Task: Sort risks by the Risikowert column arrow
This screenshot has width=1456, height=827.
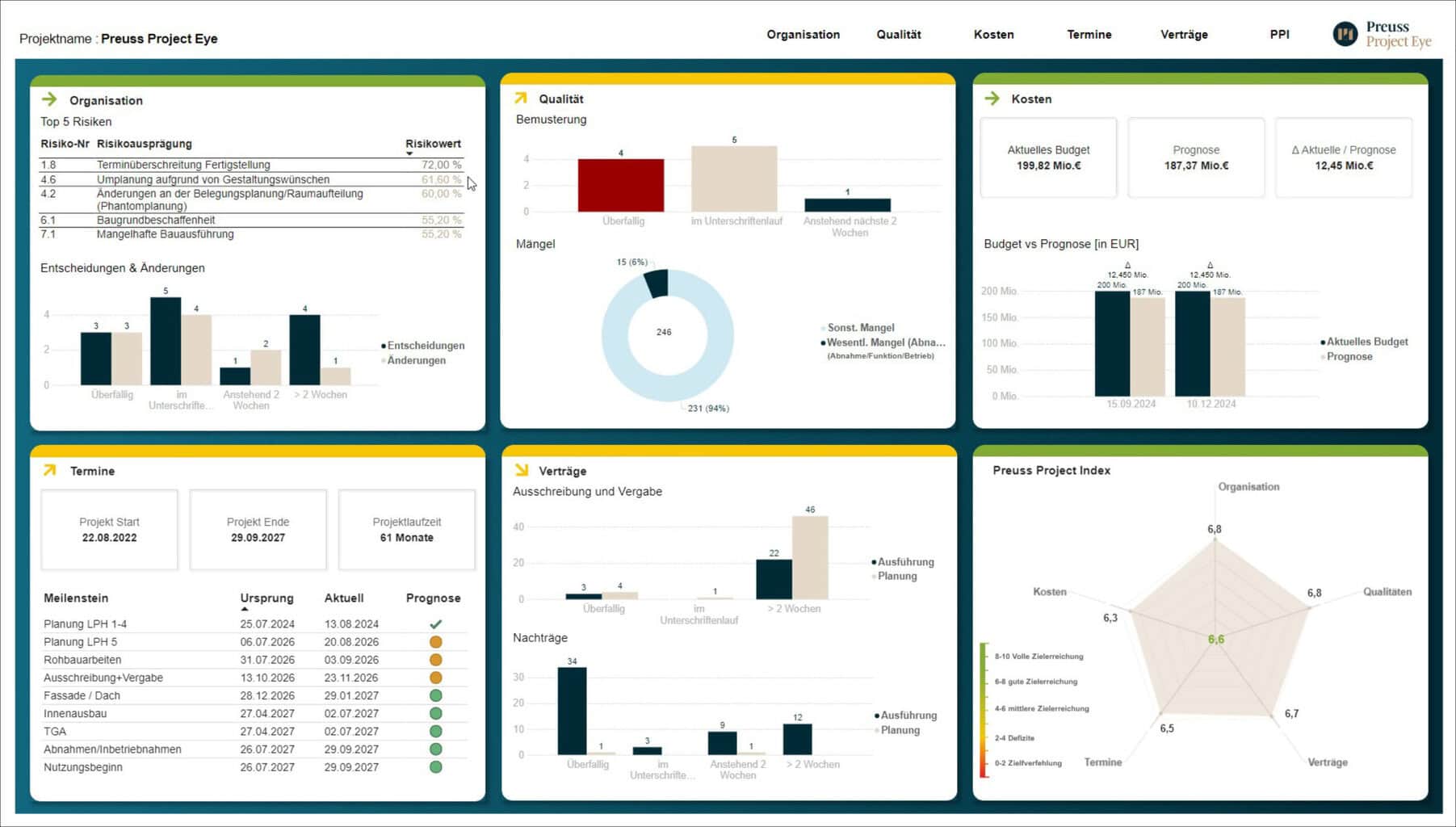Action: (x=409, y=153)
